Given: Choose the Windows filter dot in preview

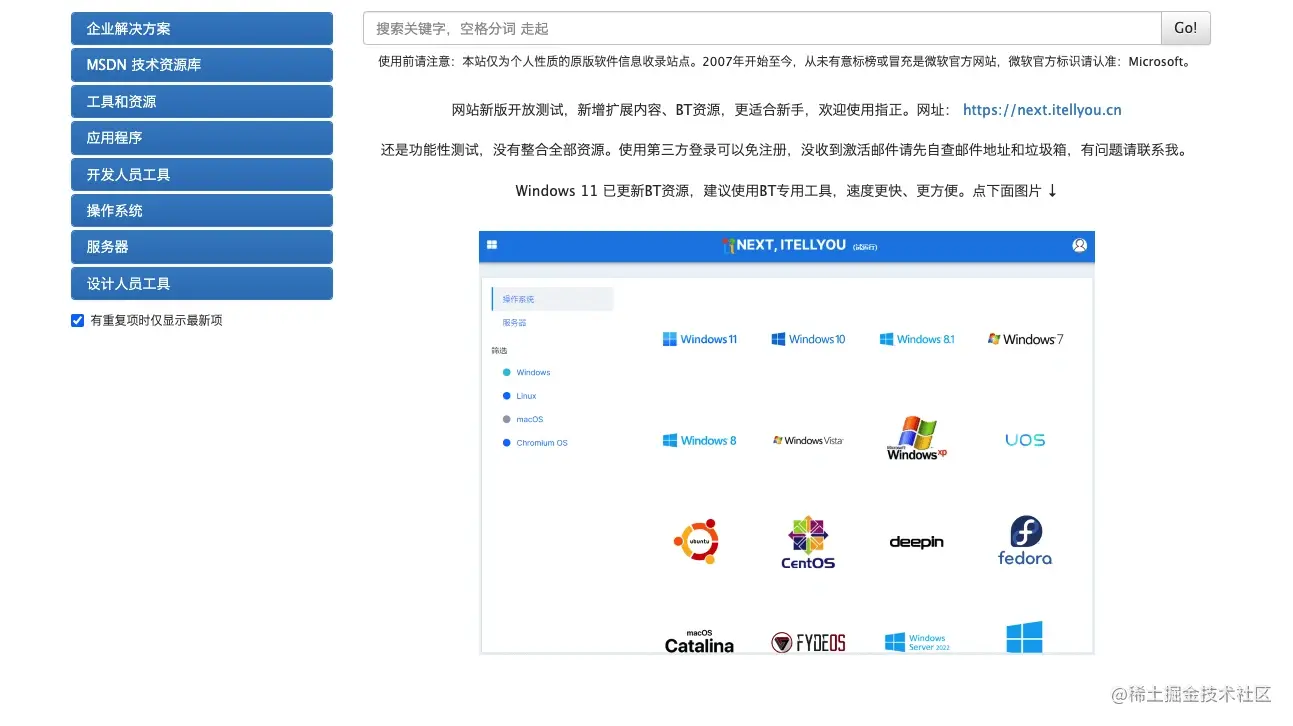Looking at the screenshot, I should [507, 372].
